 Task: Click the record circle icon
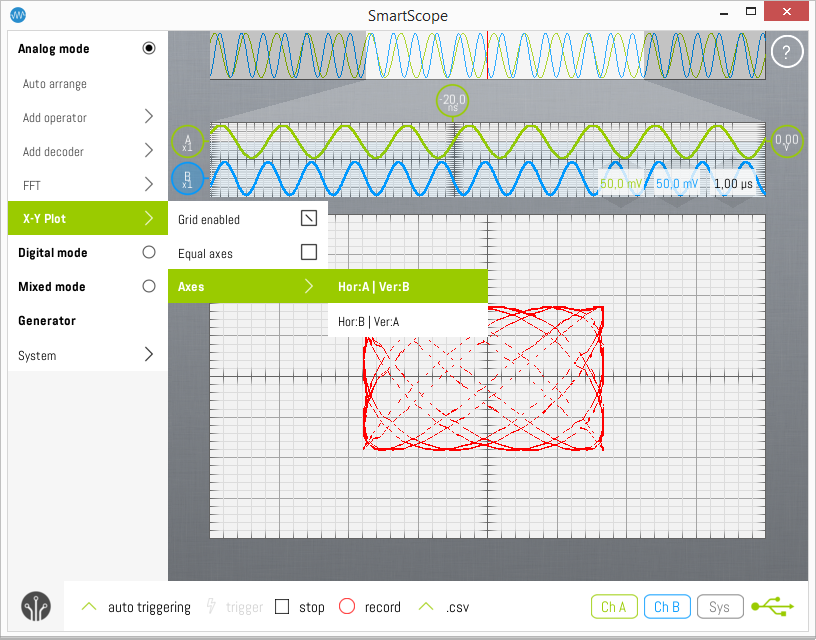(347, 607)
